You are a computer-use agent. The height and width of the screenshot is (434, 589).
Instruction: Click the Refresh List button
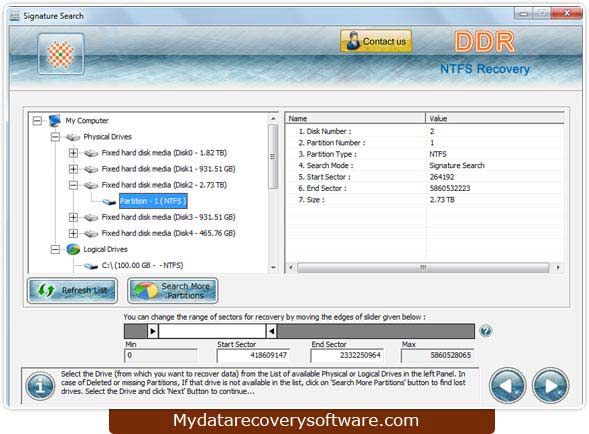(72, 290)
